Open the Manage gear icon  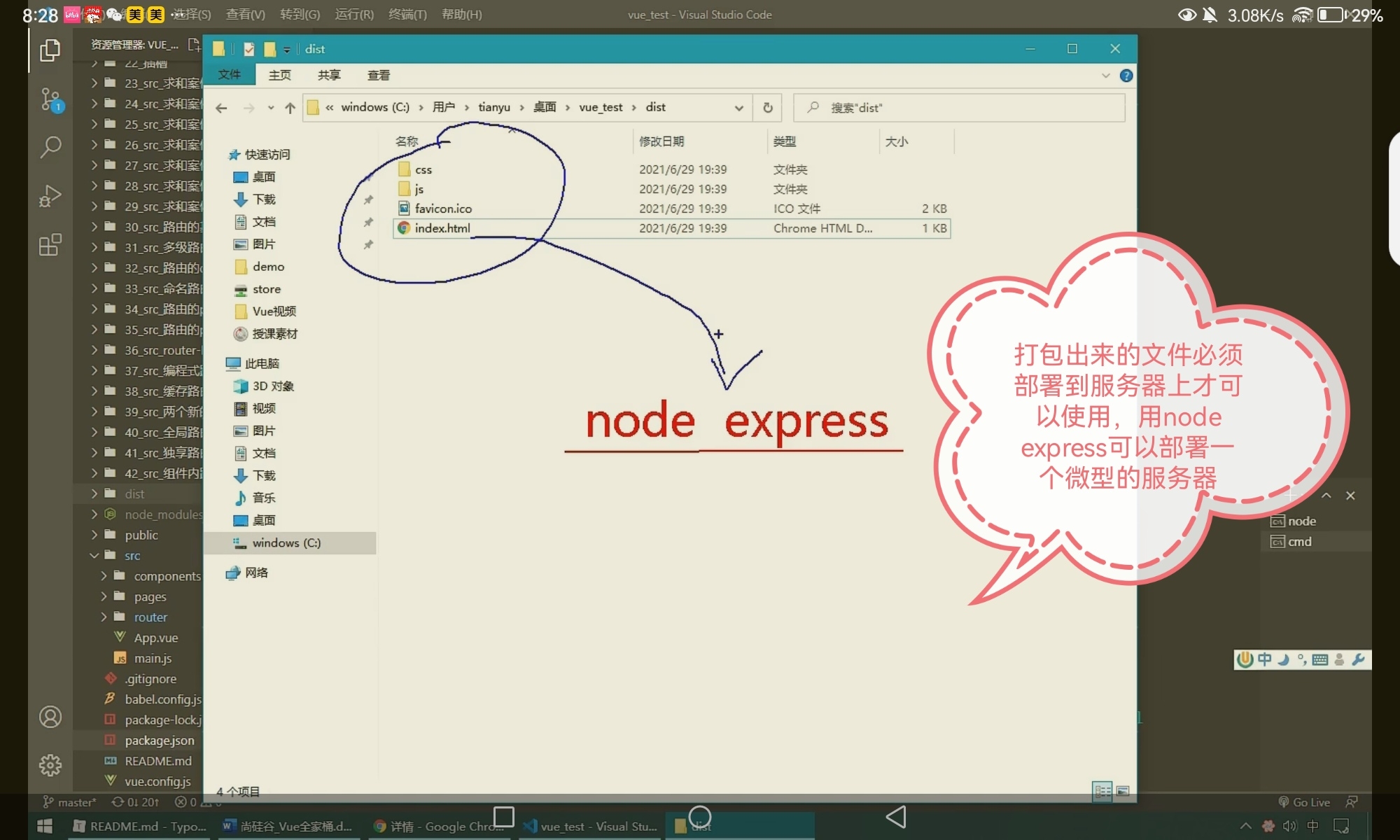coord(50,765)
